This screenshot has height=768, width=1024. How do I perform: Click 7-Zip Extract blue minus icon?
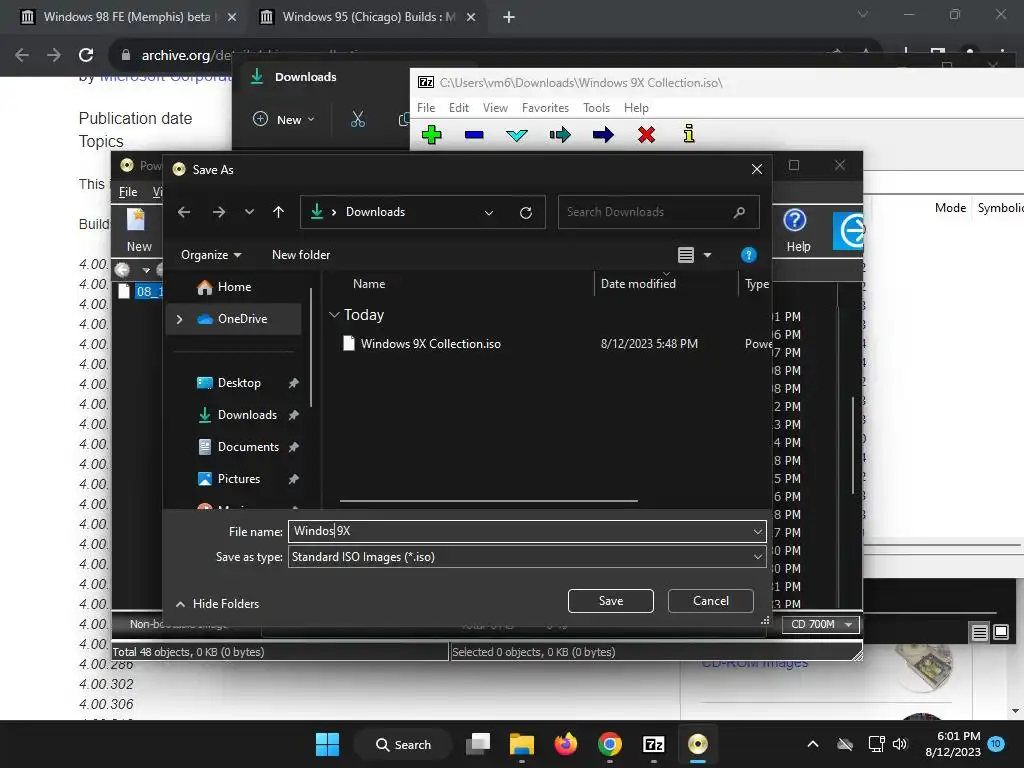point(474,135)
